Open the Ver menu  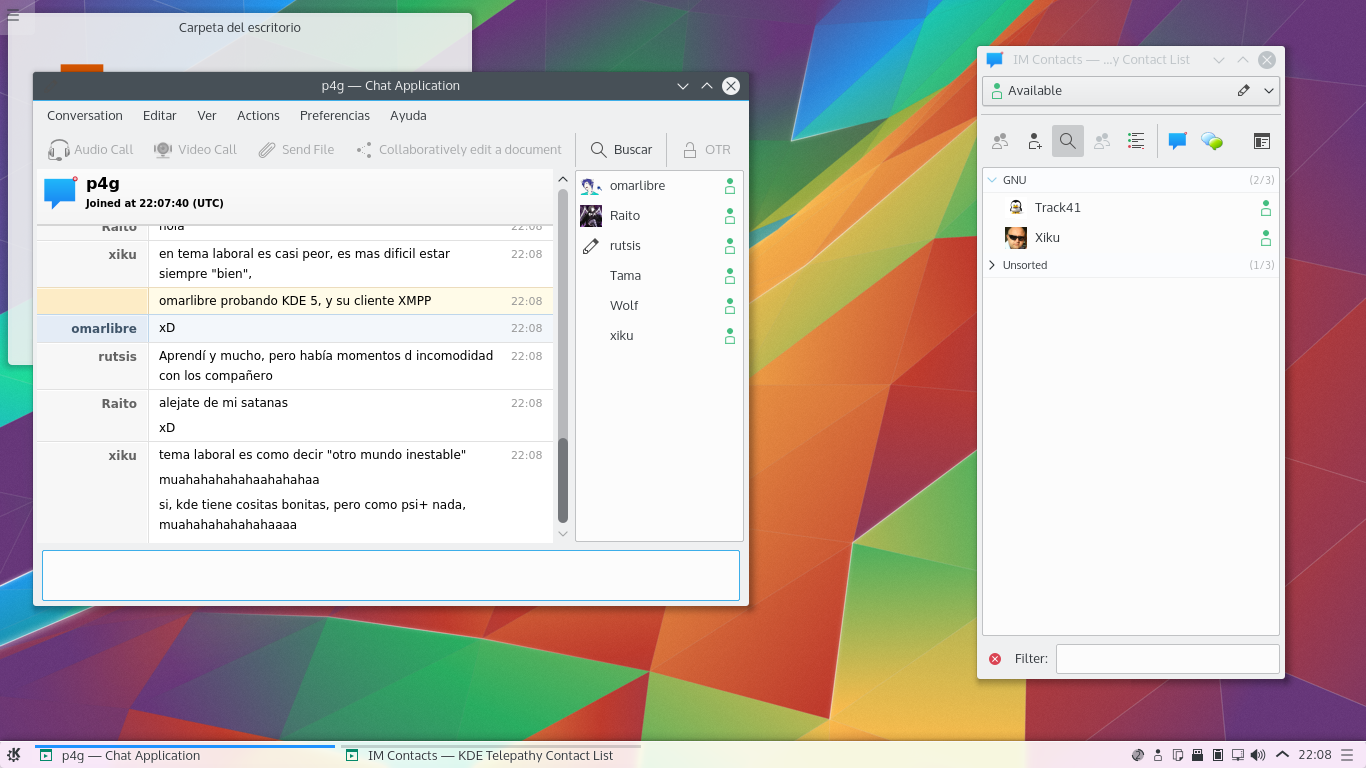coord(207,116)
